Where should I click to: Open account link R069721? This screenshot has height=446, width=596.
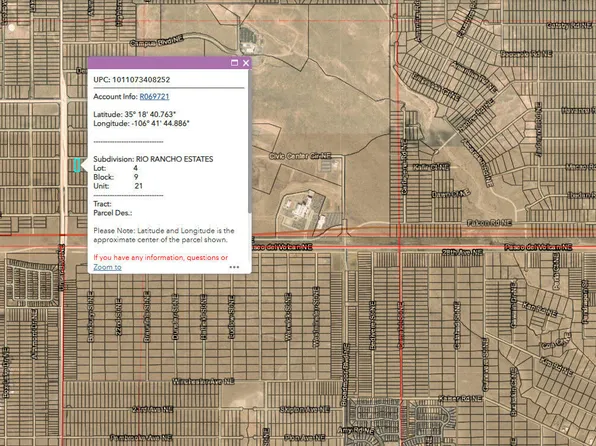pyautogui.click(x=154, y=97)
